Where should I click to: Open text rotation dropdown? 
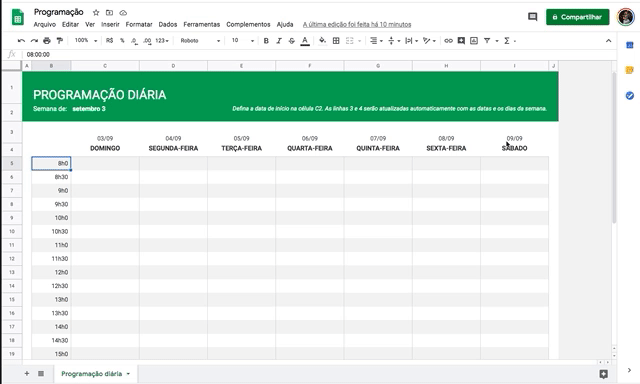click(429, 40)
